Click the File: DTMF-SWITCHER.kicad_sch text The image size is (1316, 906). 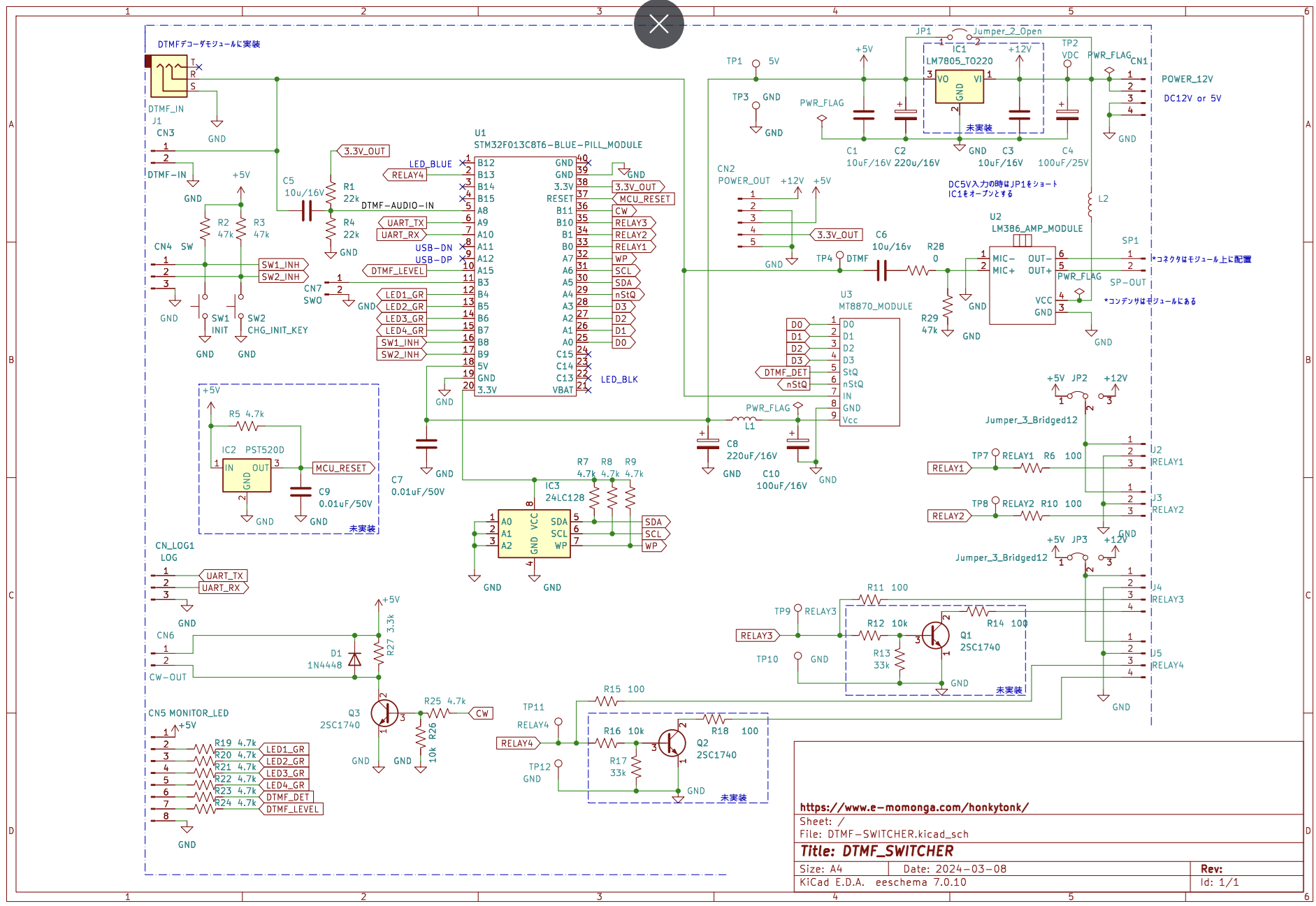(883, 834)
